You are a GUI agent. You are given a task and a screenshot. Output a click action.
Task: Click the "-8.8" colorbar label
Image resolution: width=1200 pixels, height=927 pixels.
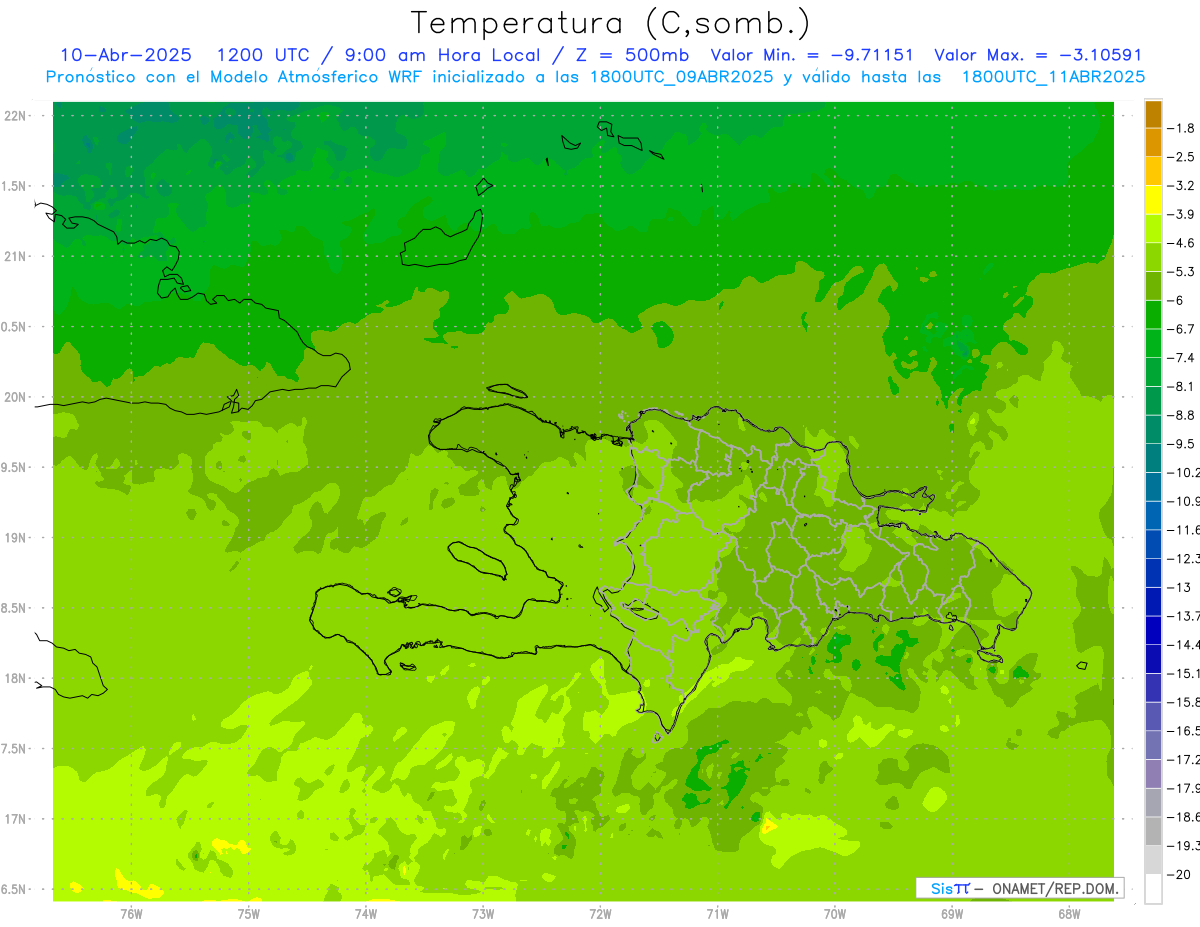point(1182,415)
